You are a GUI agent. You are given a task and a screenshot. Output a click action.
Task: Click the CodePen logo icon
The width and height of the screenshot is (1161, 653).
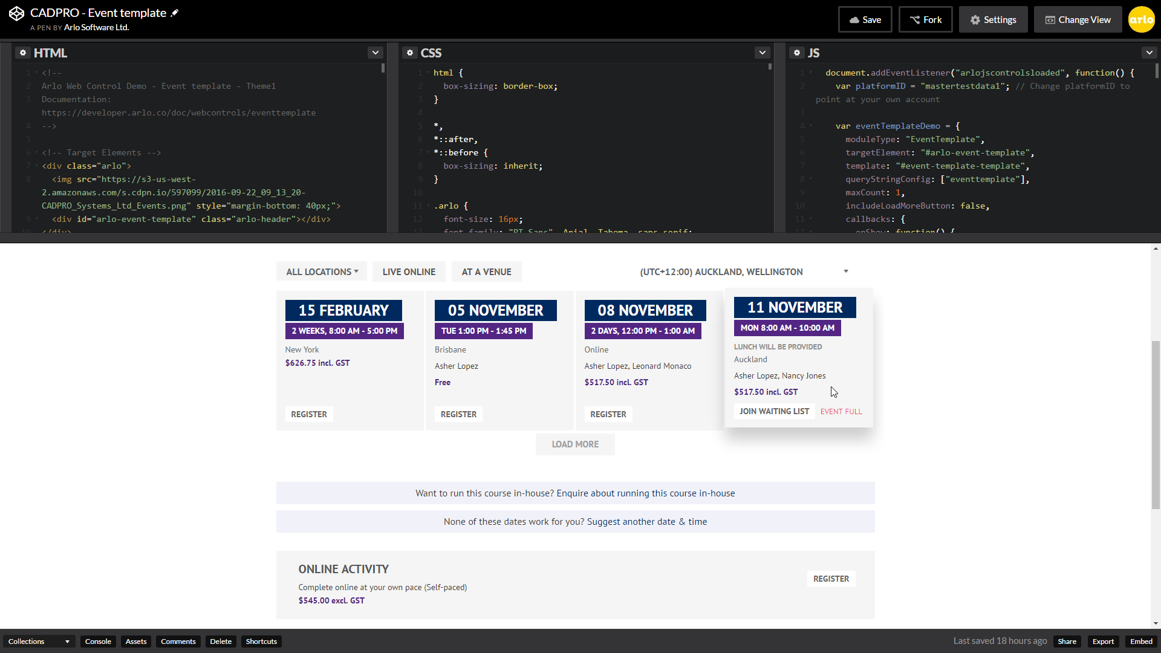pyautogui.click(x=16, y=13)
